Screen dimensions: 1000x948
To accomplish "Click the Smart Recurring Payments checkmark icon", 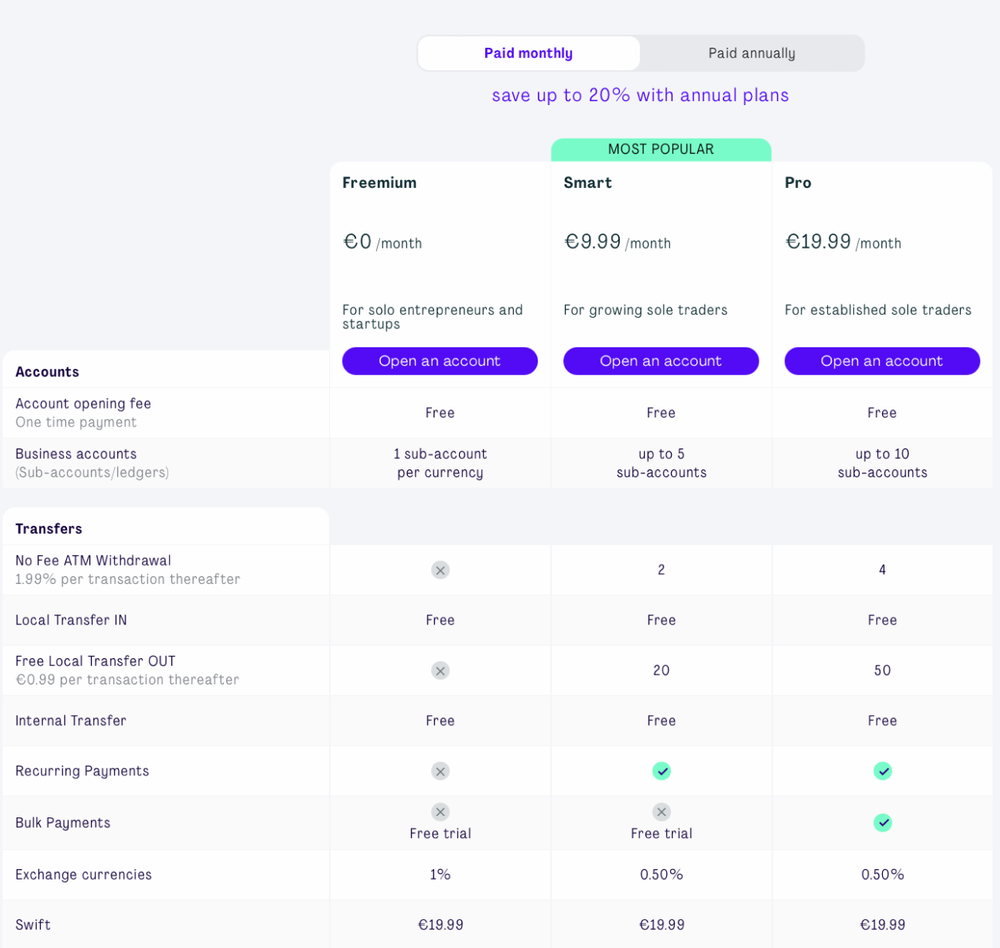I will tap(661, 771).
